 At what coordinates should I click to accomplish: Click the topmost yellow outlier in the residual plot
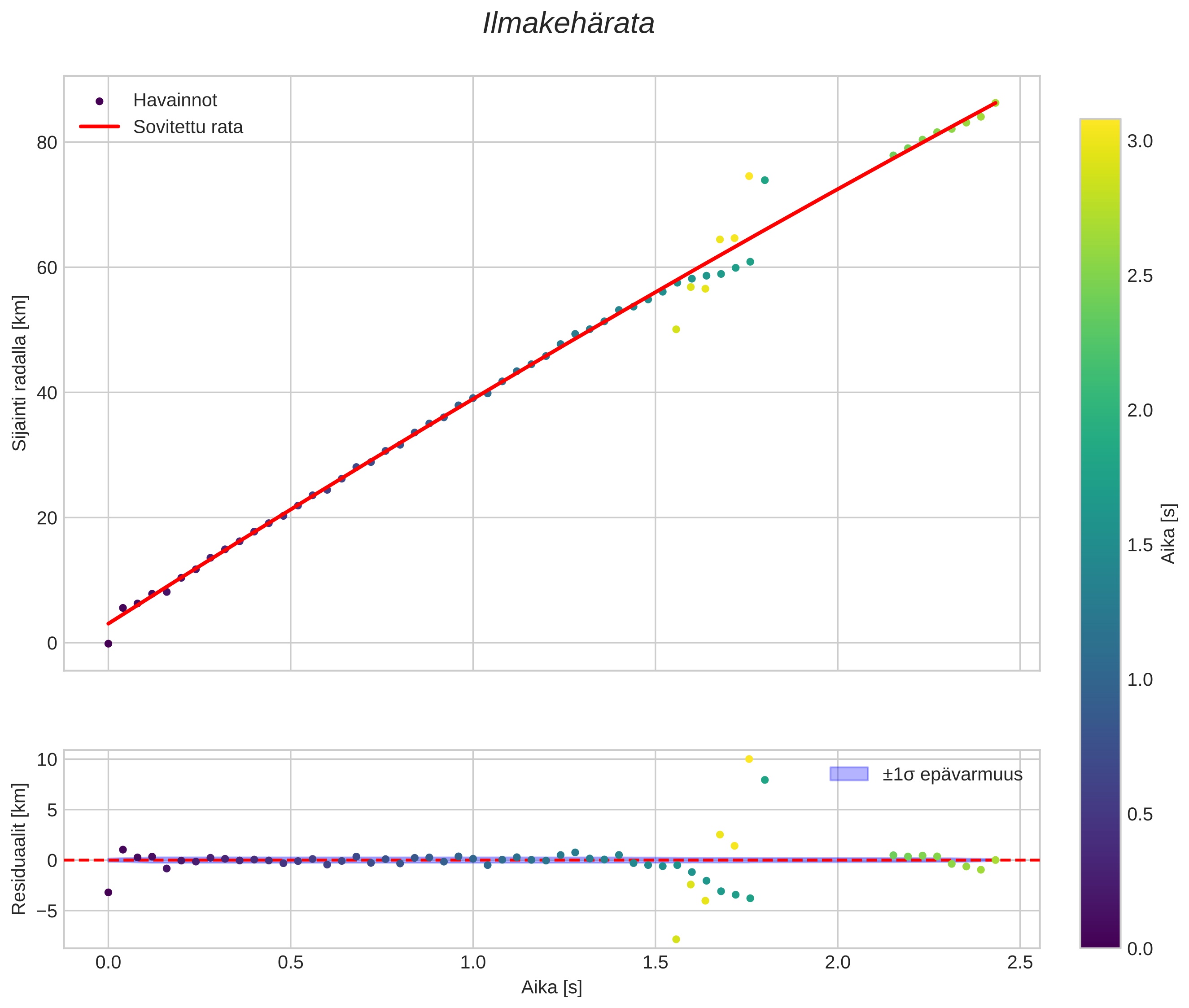pyautogui.click(x=749, y=759)
